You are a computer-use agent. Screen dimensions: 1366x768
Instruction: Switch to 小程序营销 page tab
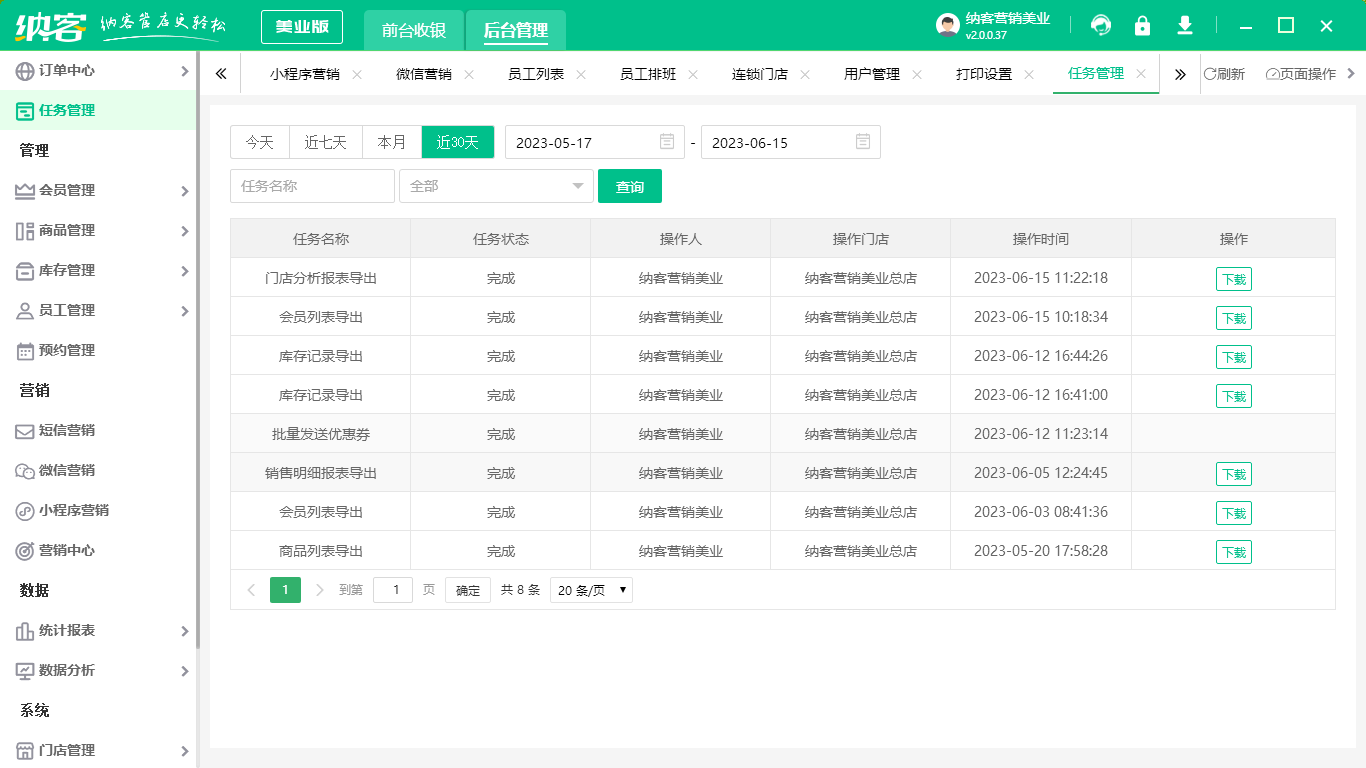pyautogui.click(x=305, y=74)
